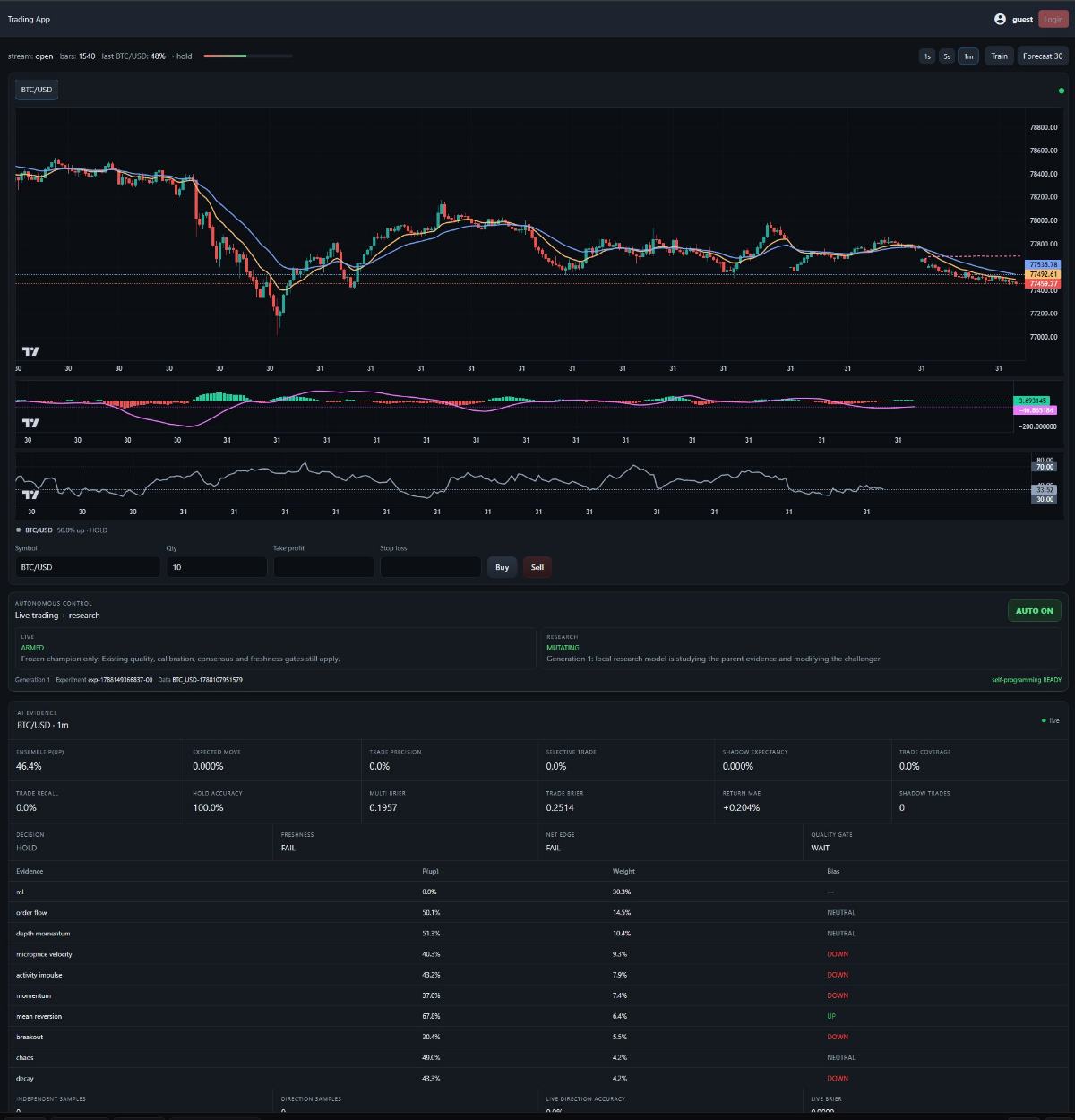The image size is (1075, 1120).
Task: Click the Forecast 30 button
Action: 1043,56
